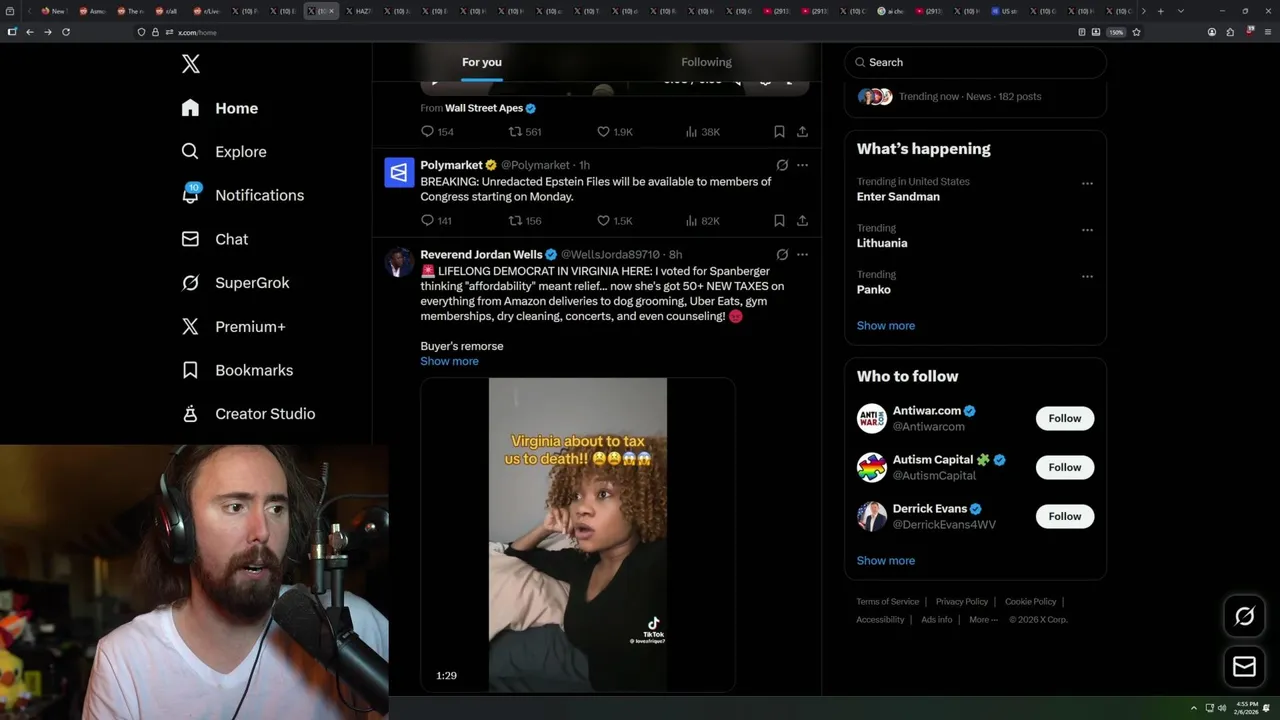Open Privacy Policy link

click(961, 602)
